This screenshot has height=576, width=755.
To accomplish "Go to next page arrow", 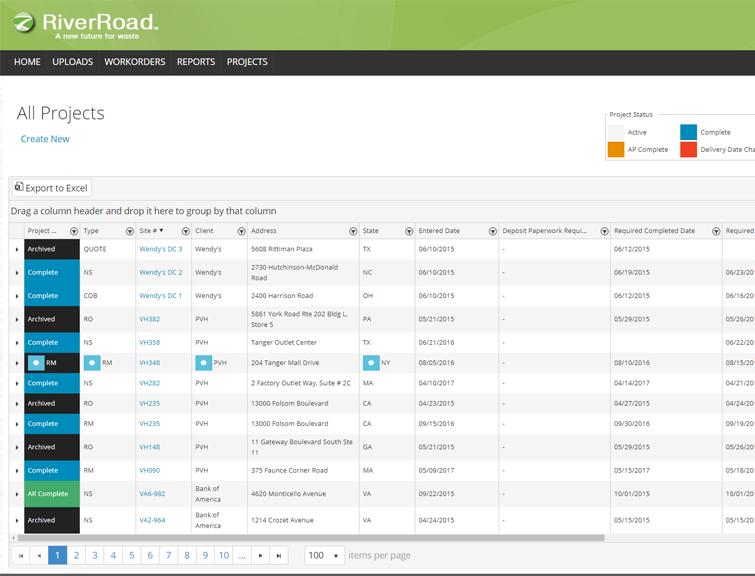I will click(260, 555).
